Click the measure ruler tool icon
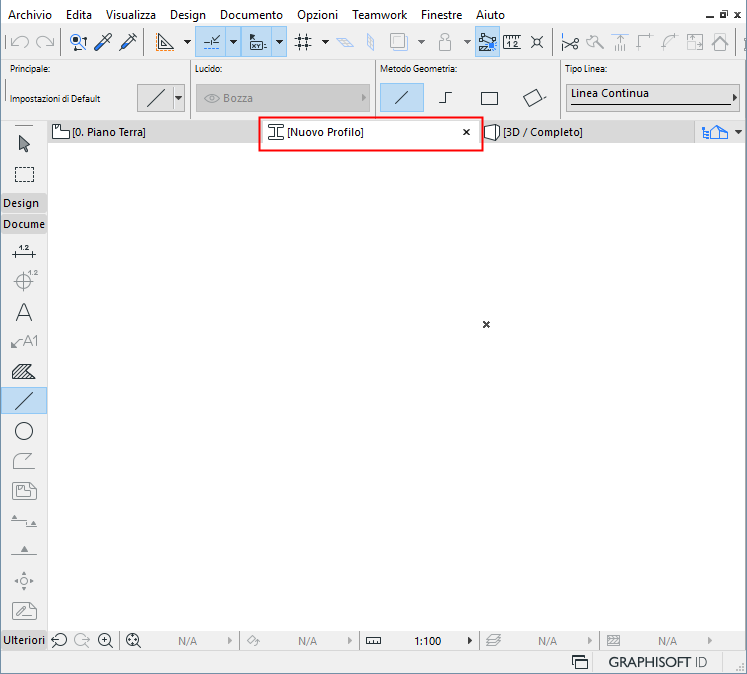Viewport: 747px width, 674px height. [x=512, y=42]
